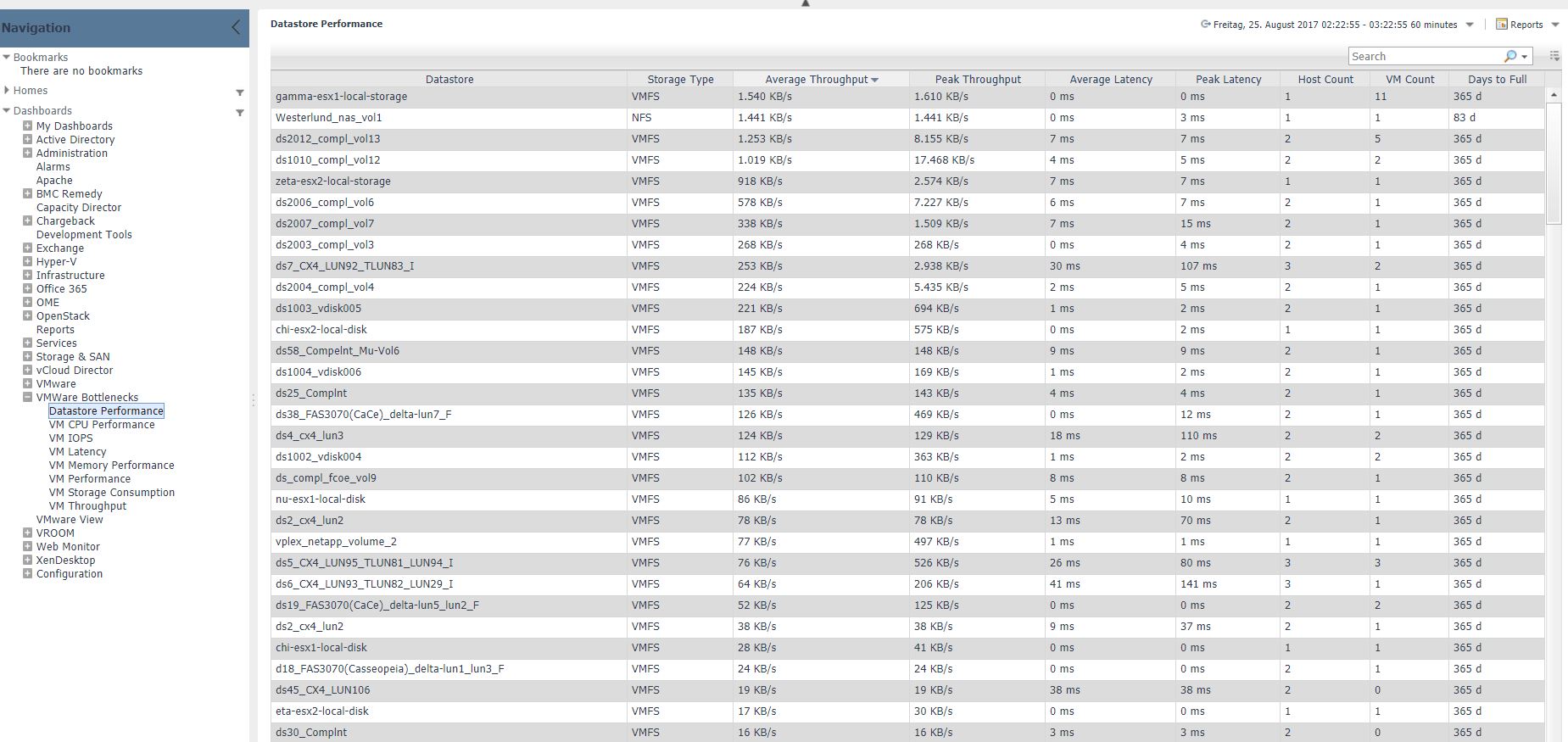Open the Alarms dashboard
This screenshot has width=1568, height=742.
(x=53, y=167)
